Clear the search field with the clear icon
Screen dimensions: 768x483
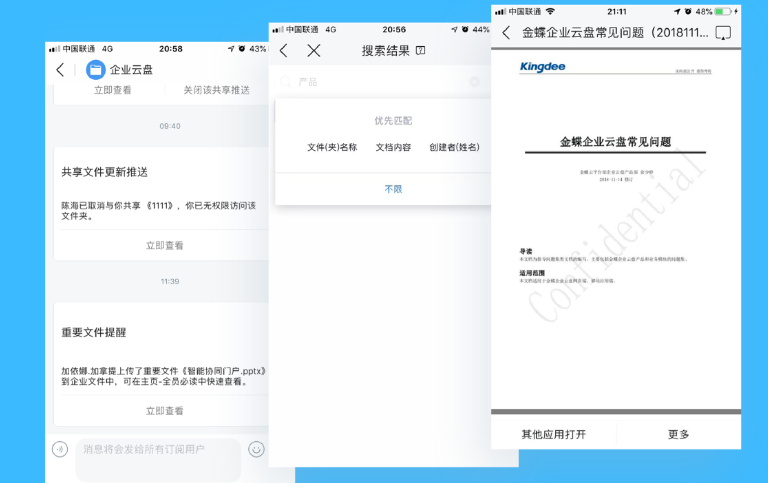(x=474, y=82)
